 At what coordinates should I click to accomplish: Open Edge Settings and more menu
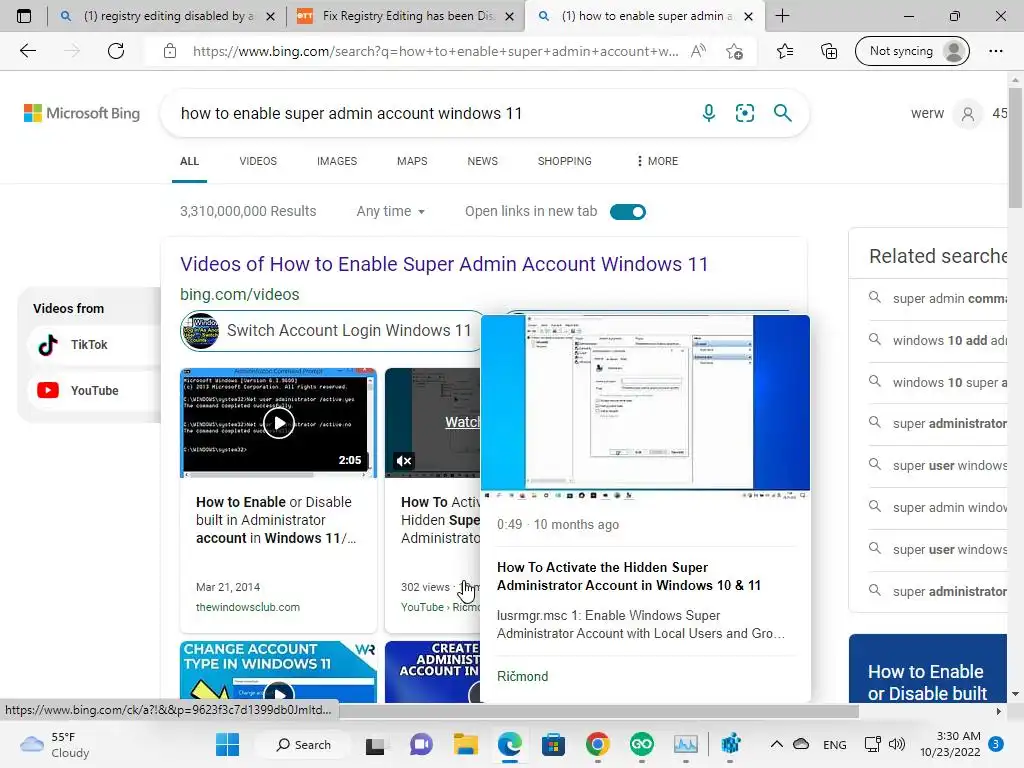(995, 51)
